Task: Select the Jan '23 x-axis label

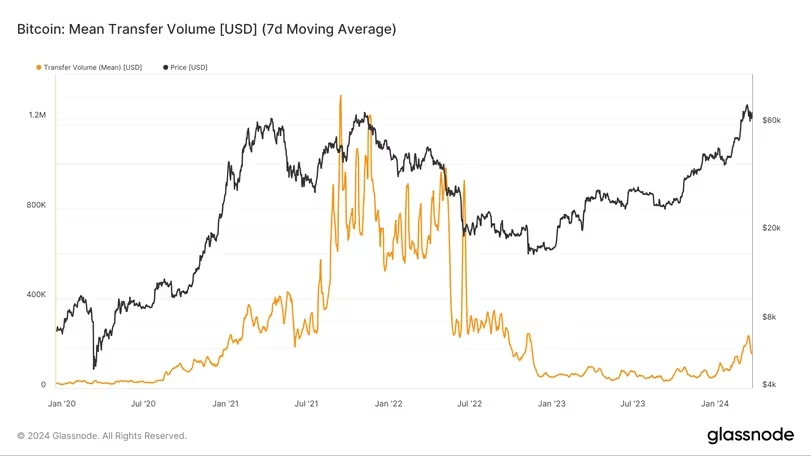Action: pos(551,403)
